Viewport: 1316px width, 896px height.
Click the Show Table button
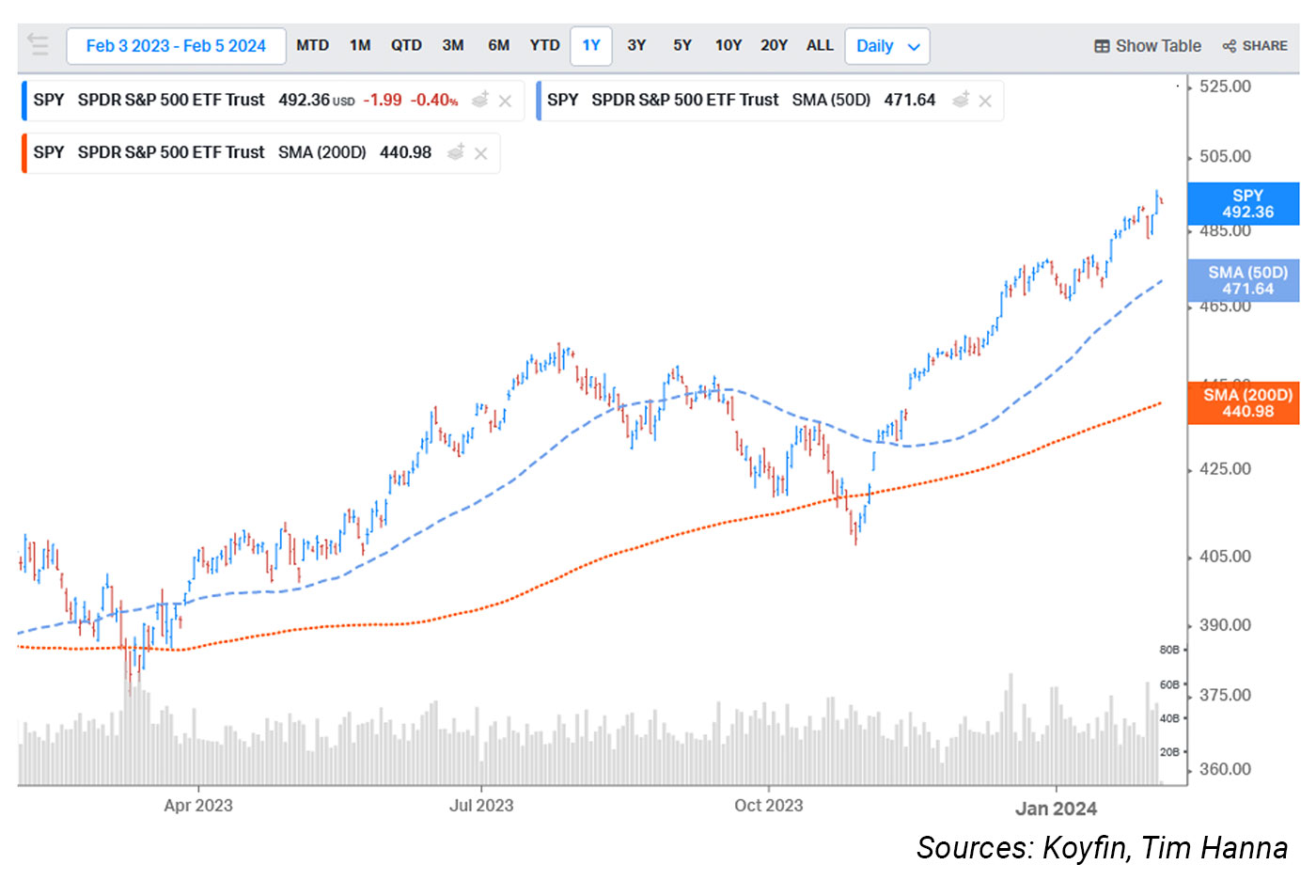1147,45
